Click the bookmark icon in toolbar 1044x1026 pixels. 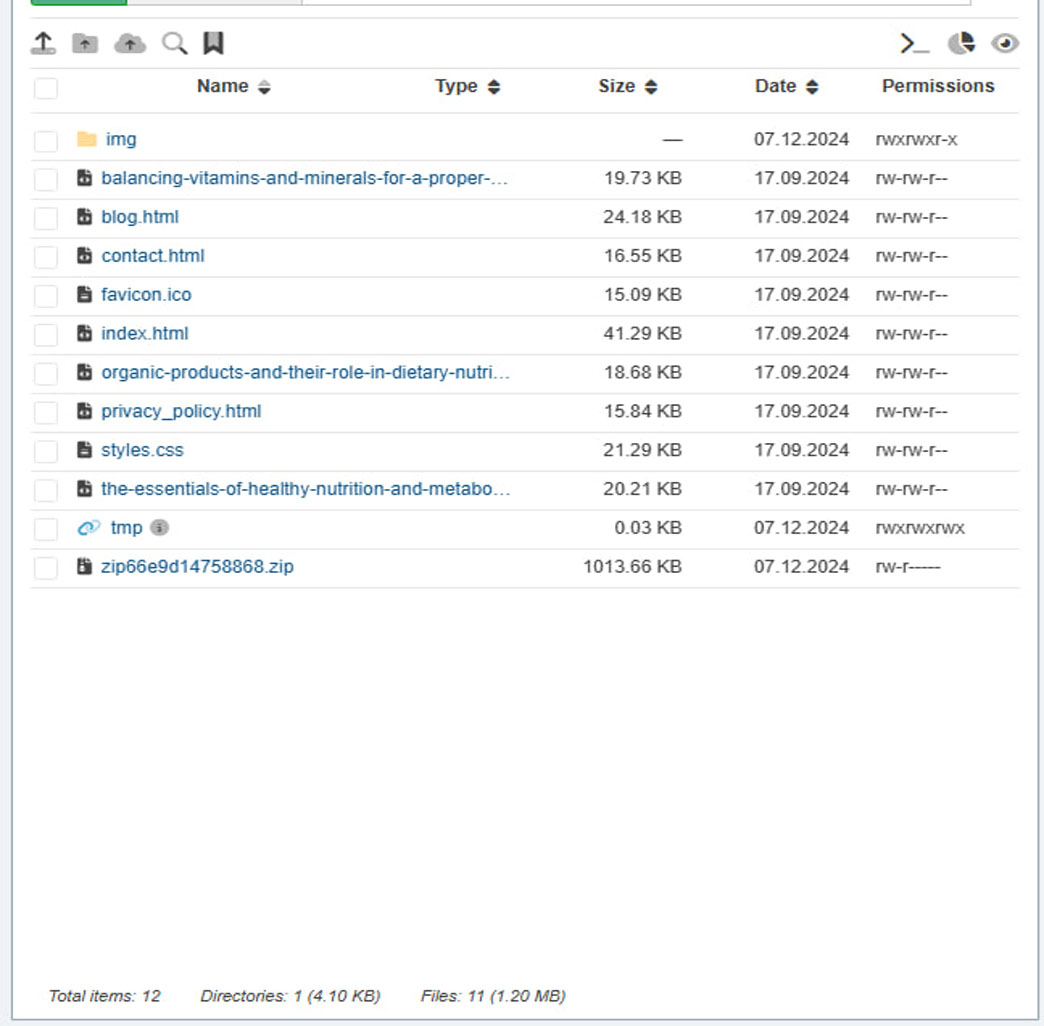213,43
